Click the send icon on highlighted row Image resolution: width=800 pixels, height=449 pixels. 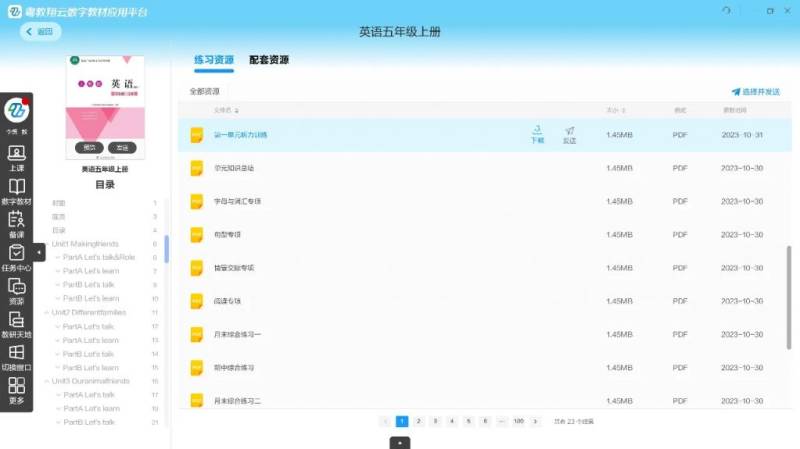click(569, 134)
